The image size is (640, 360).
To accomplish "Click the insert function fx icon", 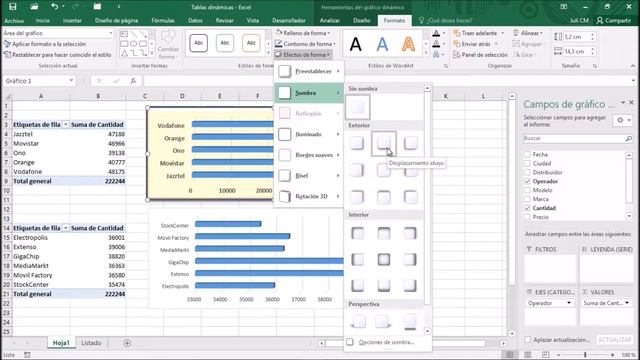I will (133, 81).
